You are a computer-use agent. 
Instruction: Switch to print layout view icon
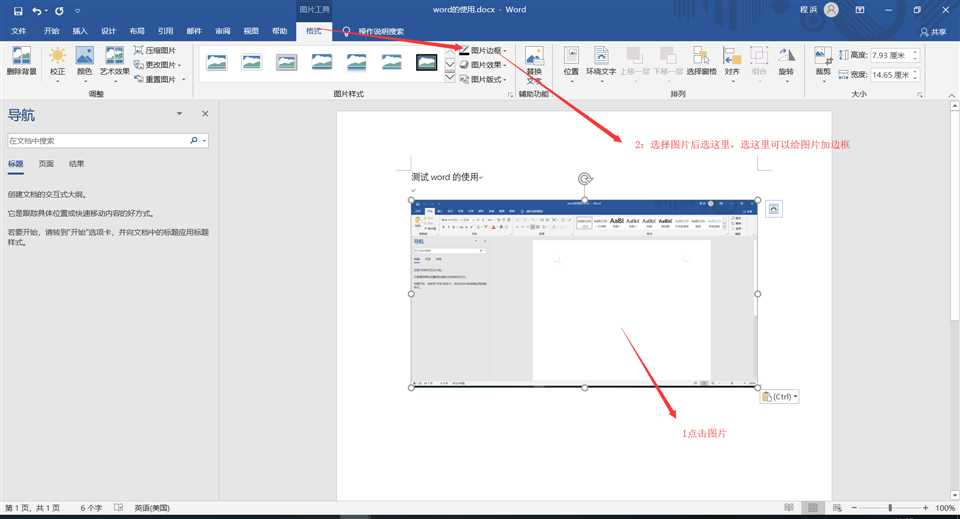[813, 508]
